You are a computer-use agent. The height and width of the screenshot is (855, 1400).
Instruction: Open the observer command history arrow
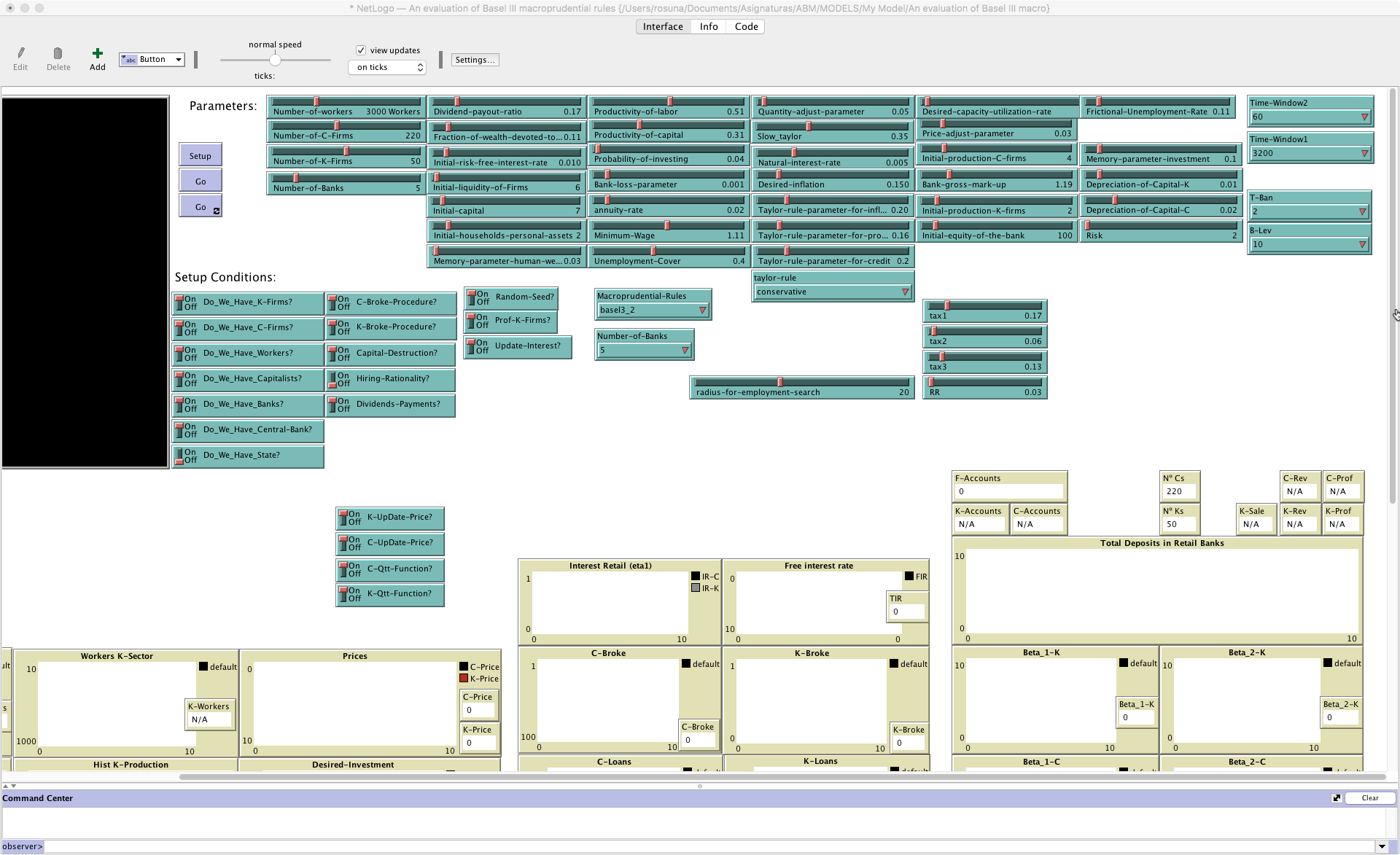tap(1381, 846)
